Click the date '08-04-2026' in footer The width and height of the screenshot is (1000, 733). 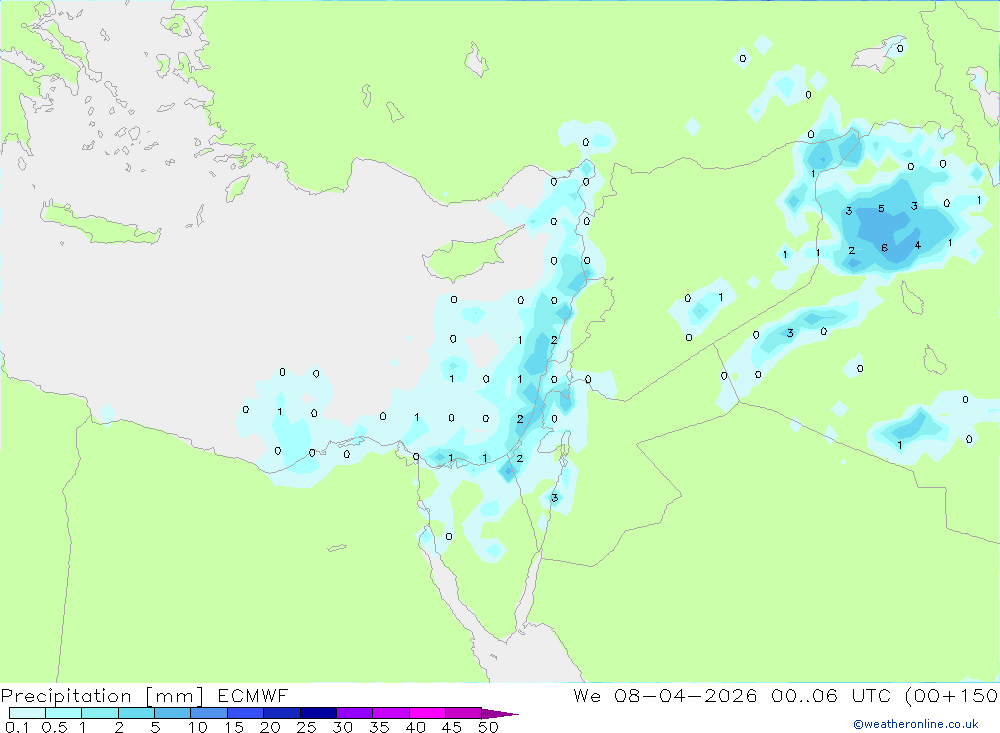tap(686, 695)
